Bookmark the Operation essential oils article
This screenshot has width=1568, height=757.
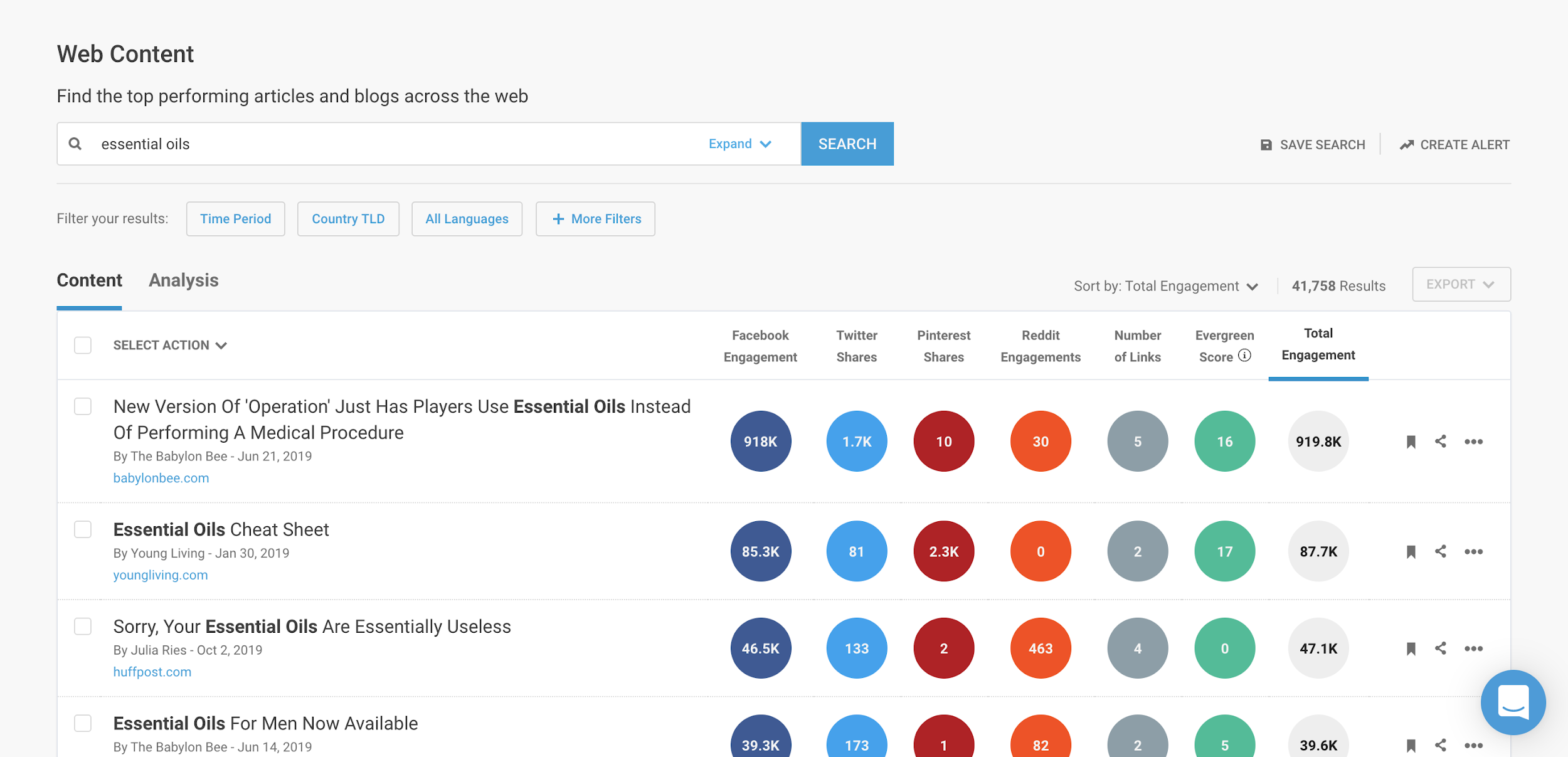[1411, 442]
